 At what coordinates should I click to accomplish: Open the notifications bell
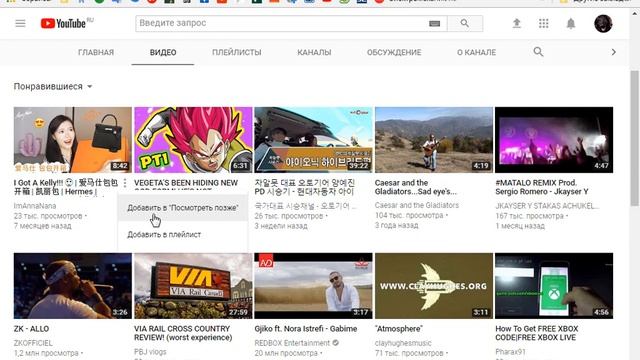click(571, 23)
